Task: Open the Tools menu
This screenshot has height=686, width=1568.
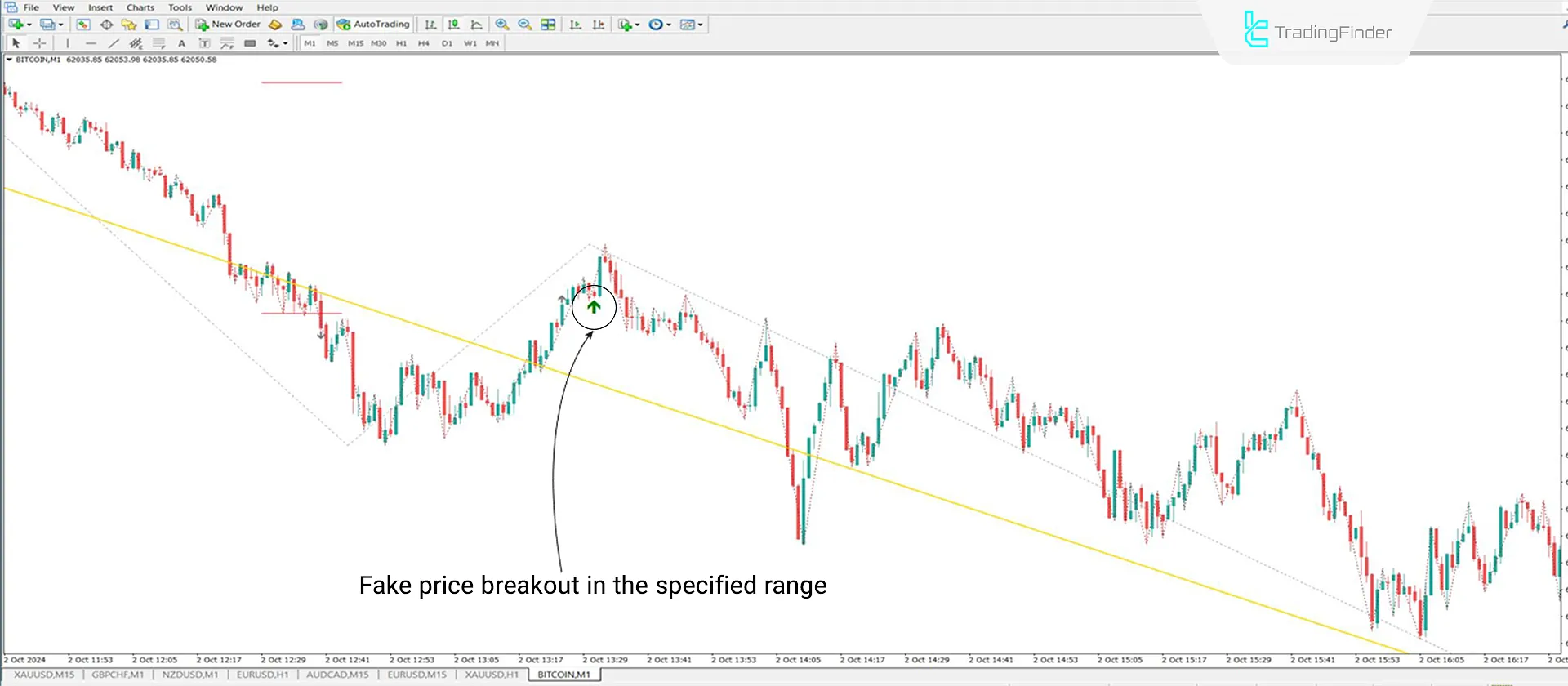Action: (x=180, y=7)
